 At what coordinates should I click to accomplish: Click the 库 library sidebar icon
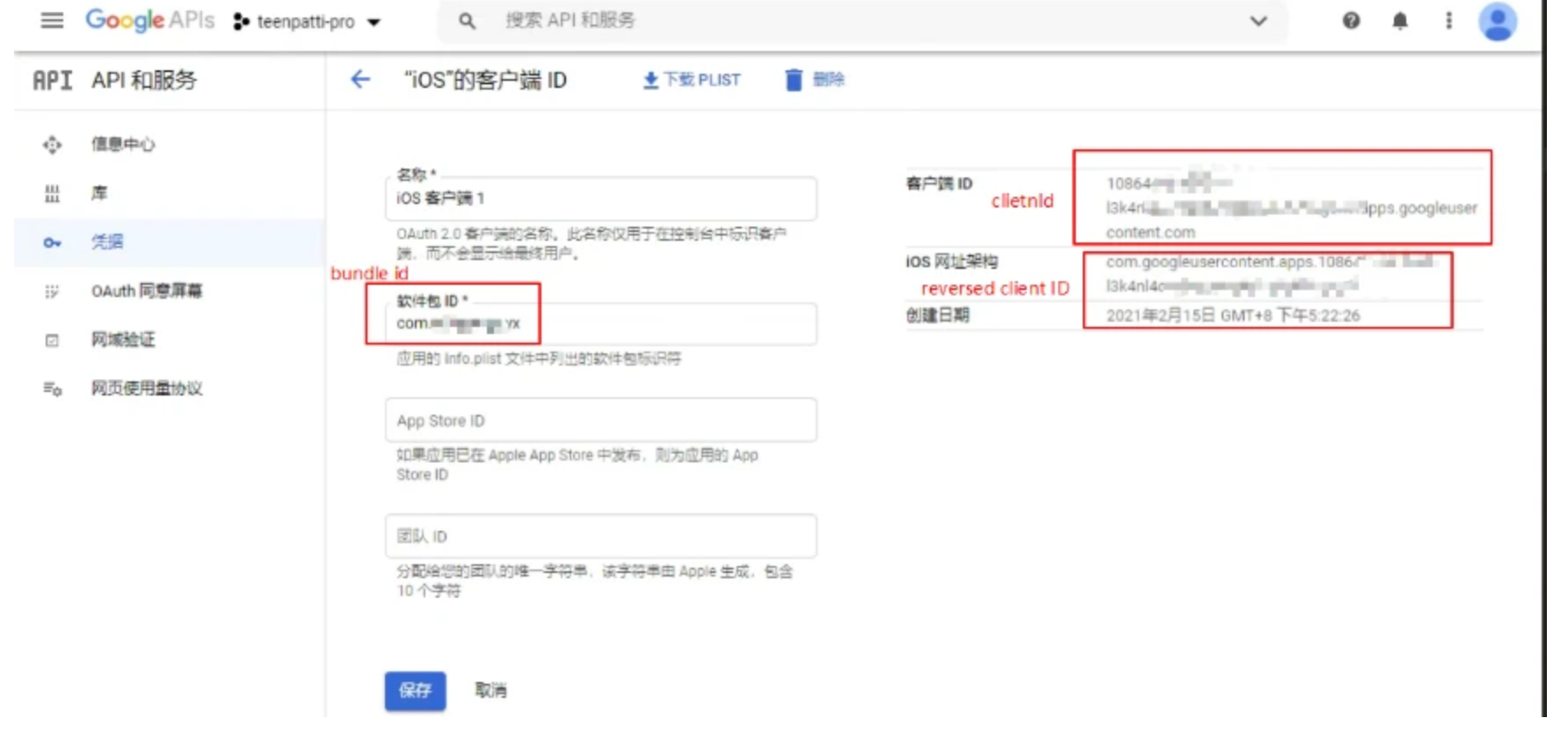pos(52,193)
